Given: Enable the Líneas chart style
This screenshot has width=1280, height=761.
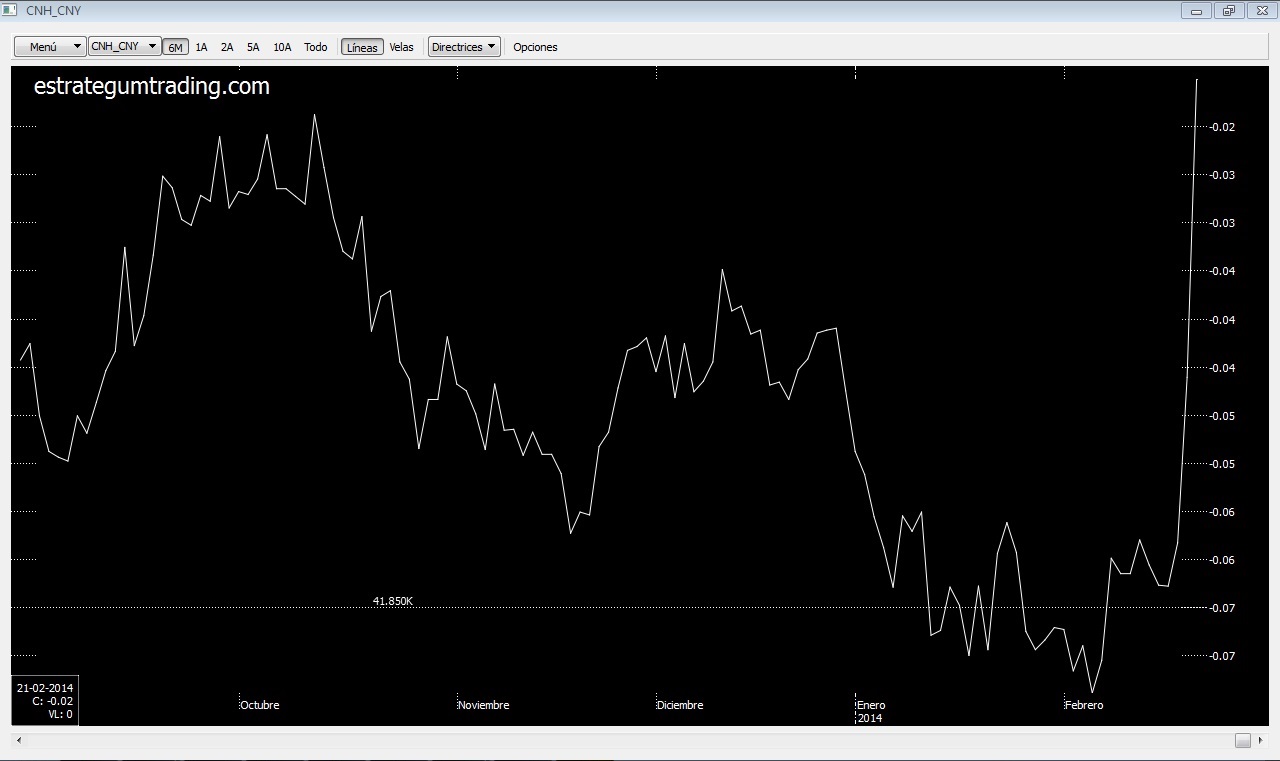Looking at the screenshot, I should (362, 47).
